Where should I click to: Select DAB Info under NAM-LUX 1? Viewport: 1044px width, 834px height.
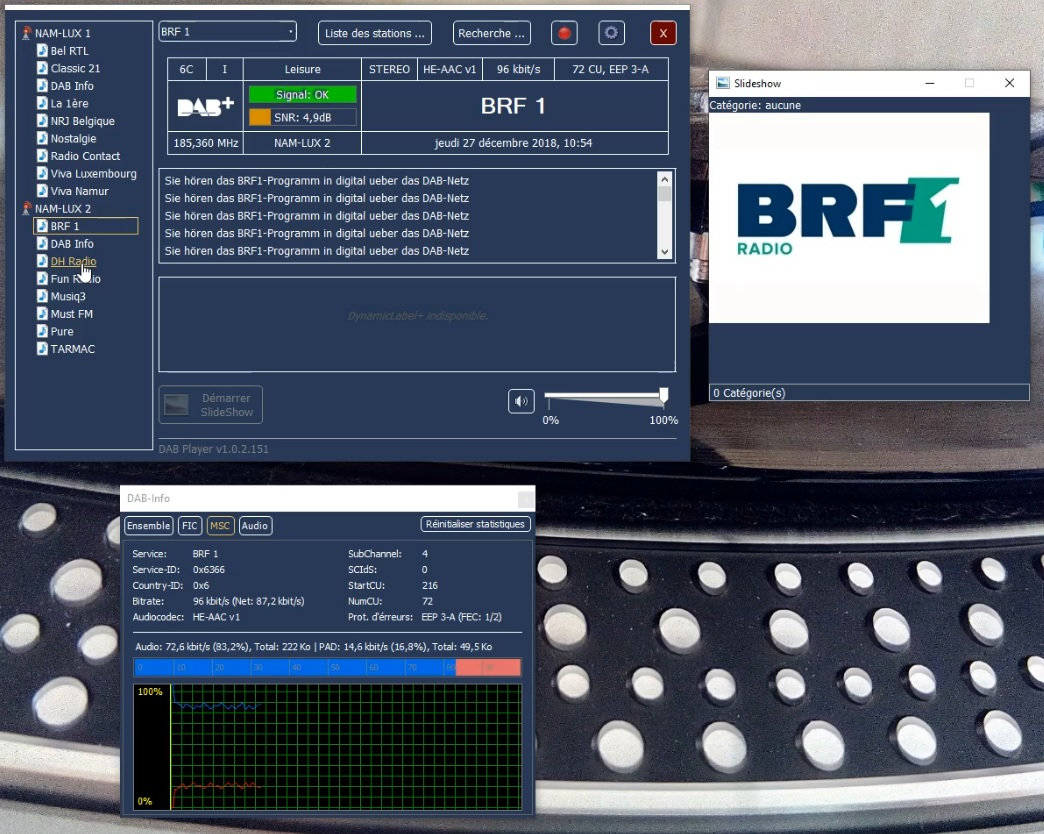click(72, 86)
